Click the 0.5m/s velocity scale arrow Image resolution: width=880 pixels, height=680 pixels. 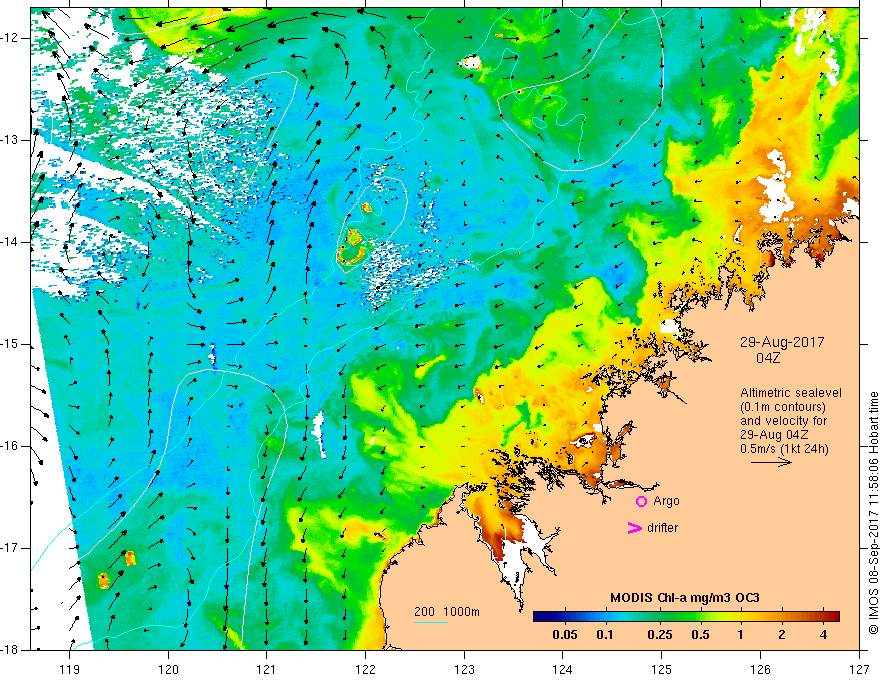pos(771,462)
